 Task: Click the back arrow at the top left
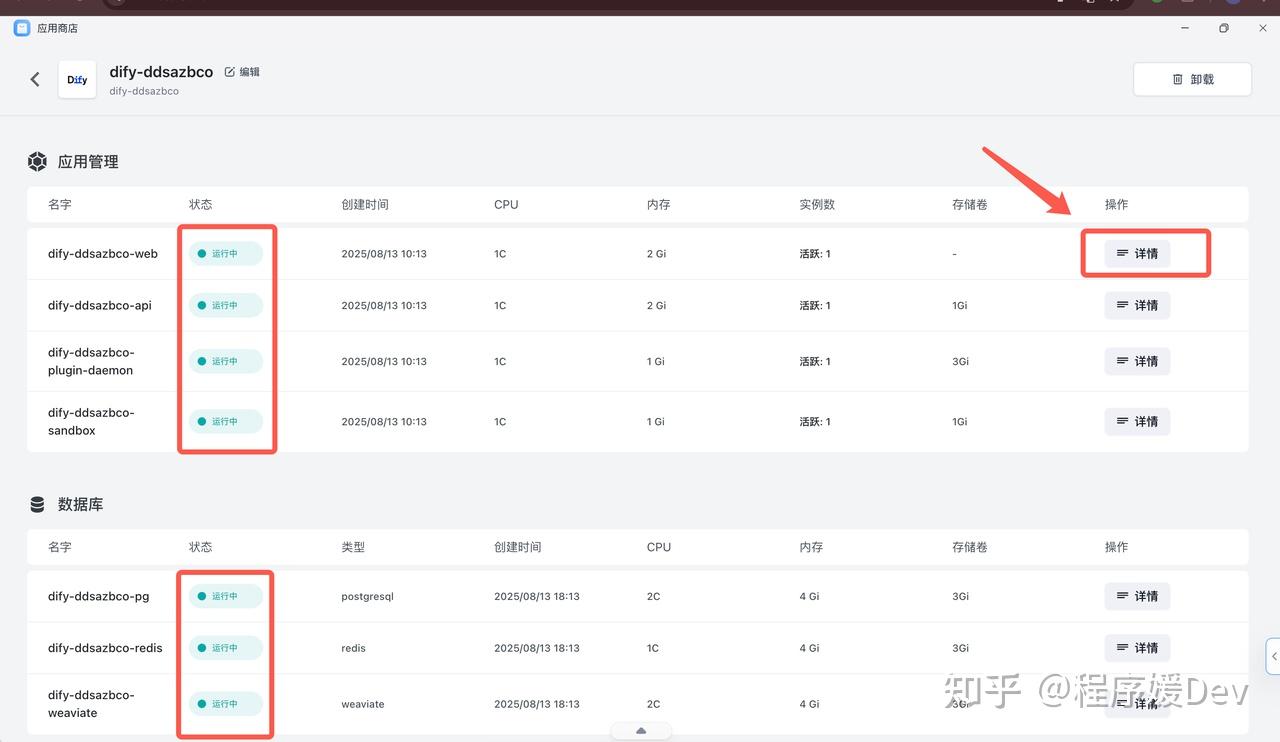click(35, 79)
